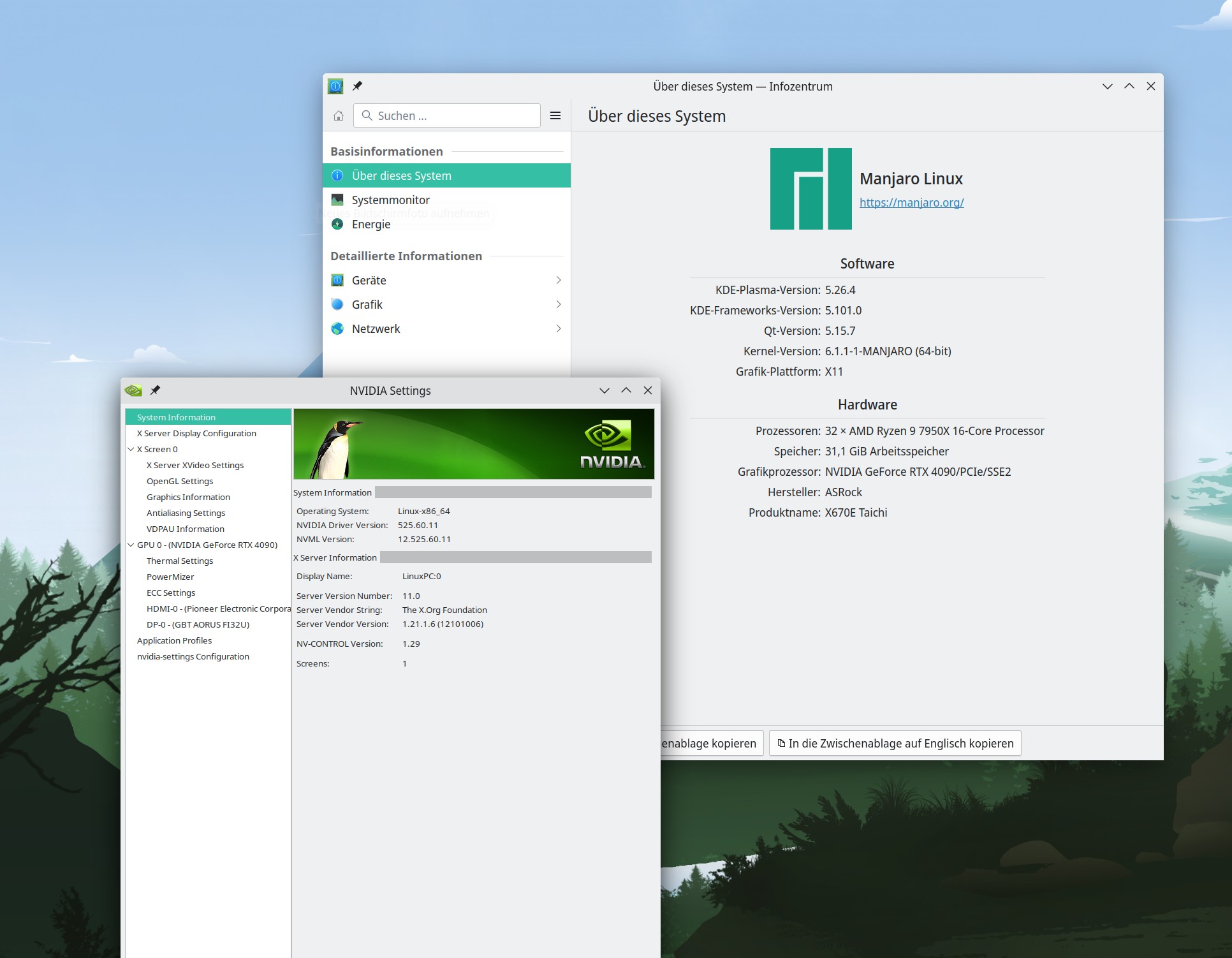Expand the Netzwerk category
Screen dimensions: 1232x958
[x=446, y=329]
